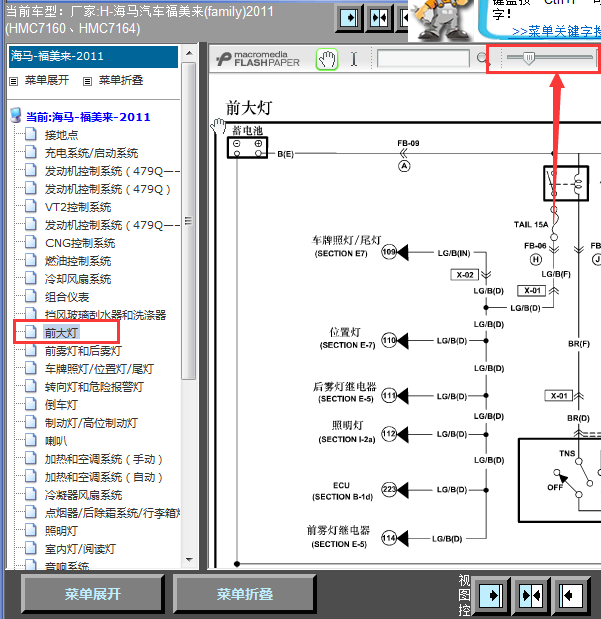Click the bottom view control left-arrow icon
Viewport: 601px width, 619px height.
[x=571, y=595]
